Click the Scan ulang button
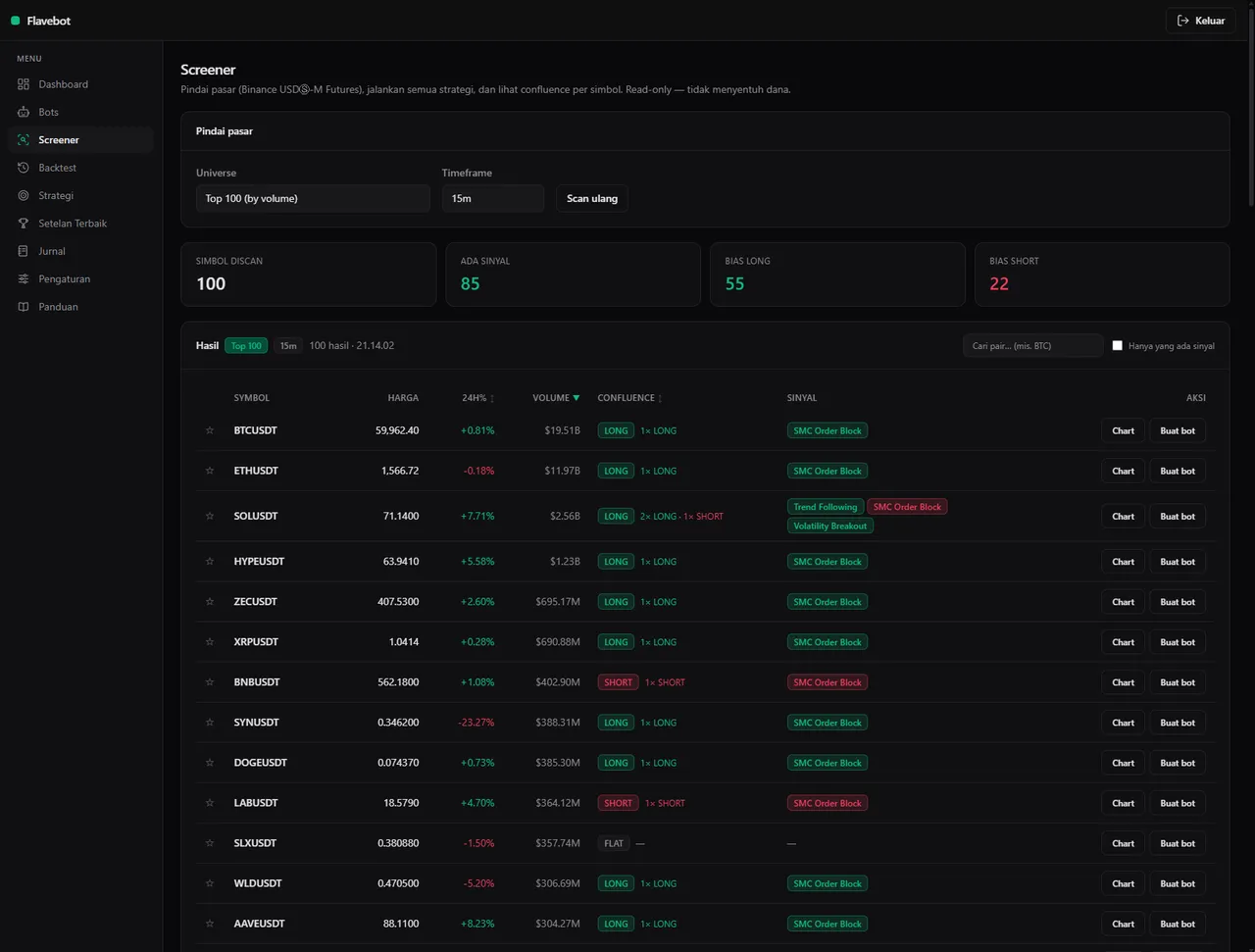Screen dimensions: 1255x952 (592, 198)
